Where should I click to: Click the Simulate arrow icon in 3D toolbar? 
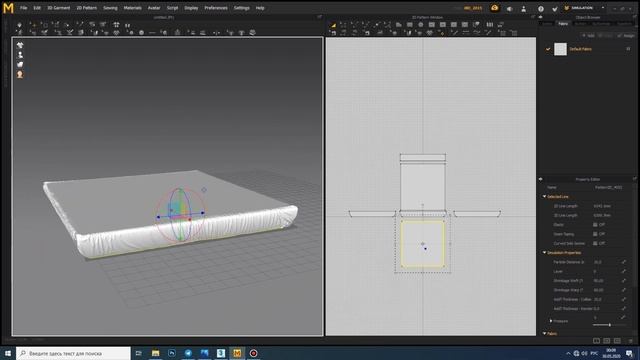tap(19, 25)
